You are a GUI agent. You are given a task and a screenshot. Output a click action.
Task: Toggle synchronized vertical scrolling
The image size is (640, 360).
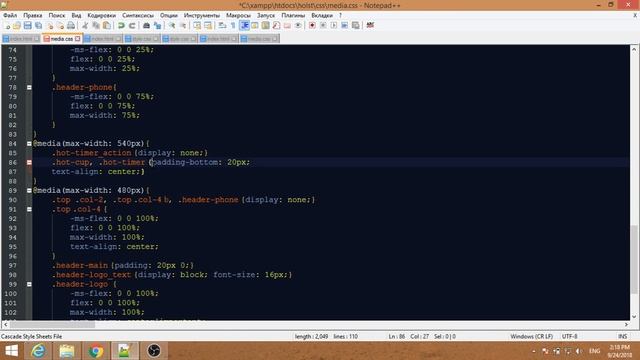(x=197, y=26)
